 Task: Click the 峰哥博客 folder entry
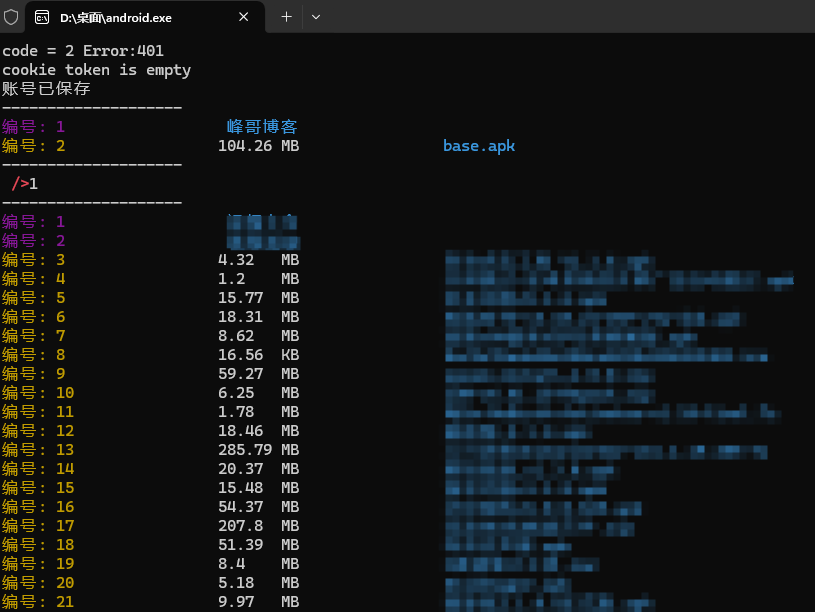262,127
